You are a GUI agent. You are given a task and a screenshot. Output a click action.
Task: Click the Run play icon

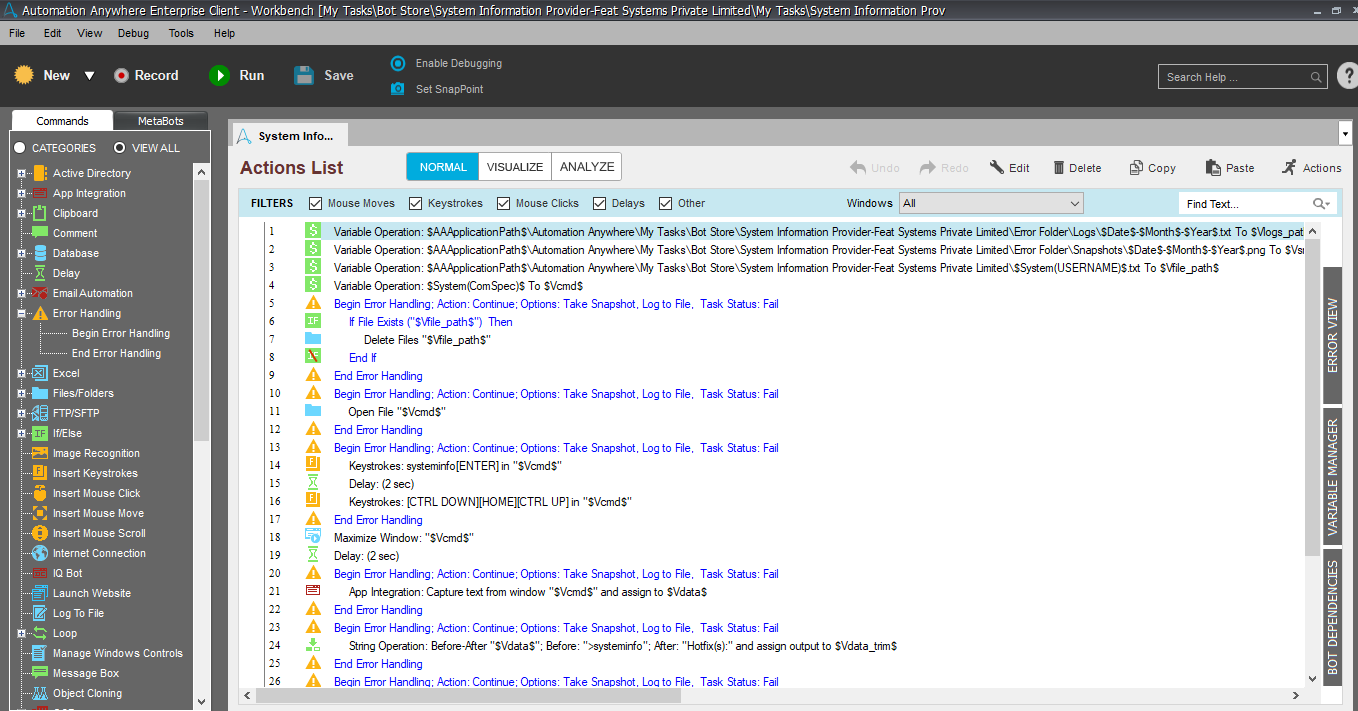point(219,76)
